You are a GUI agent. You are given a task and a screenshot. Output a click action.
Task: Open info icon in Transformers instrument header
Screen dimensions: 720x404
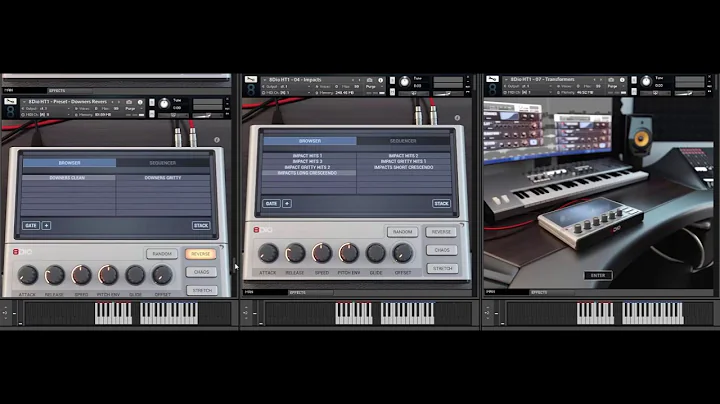tap(622, 79)
